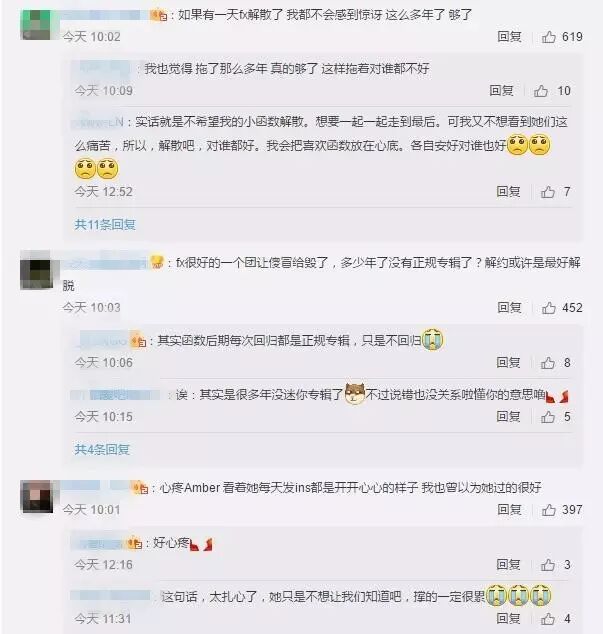Reply (回复) to the 12:52 comment
The height and width of the screenshot is (634, 603).
click(x=508, y=191)
